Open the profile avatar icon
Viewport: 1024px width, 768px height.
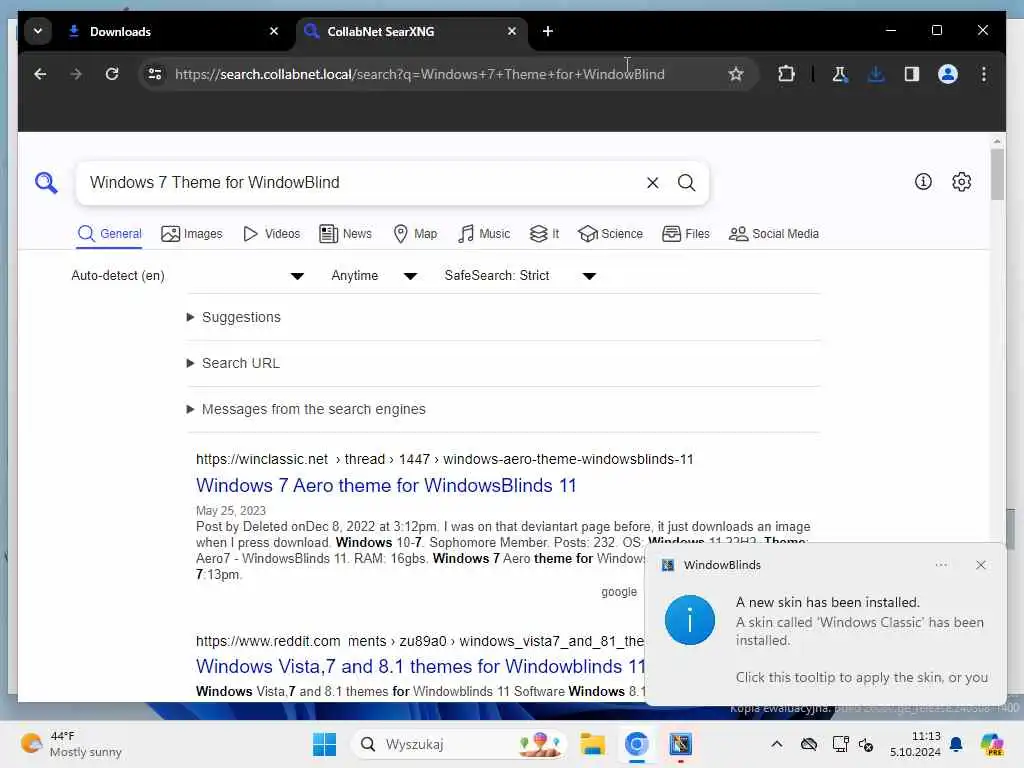(948, 74)
